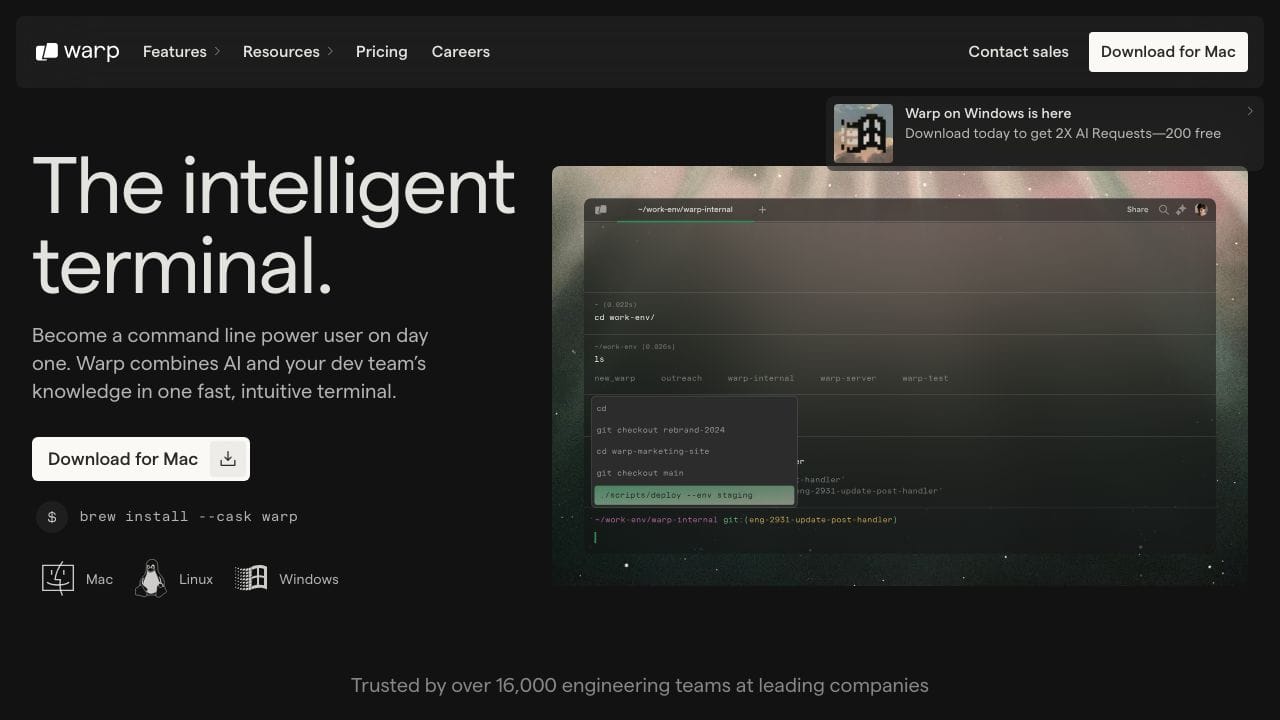Select the "cd" suggestion in the terminal list
This screenshot has width=1280, height=720.
coord(695,409)
